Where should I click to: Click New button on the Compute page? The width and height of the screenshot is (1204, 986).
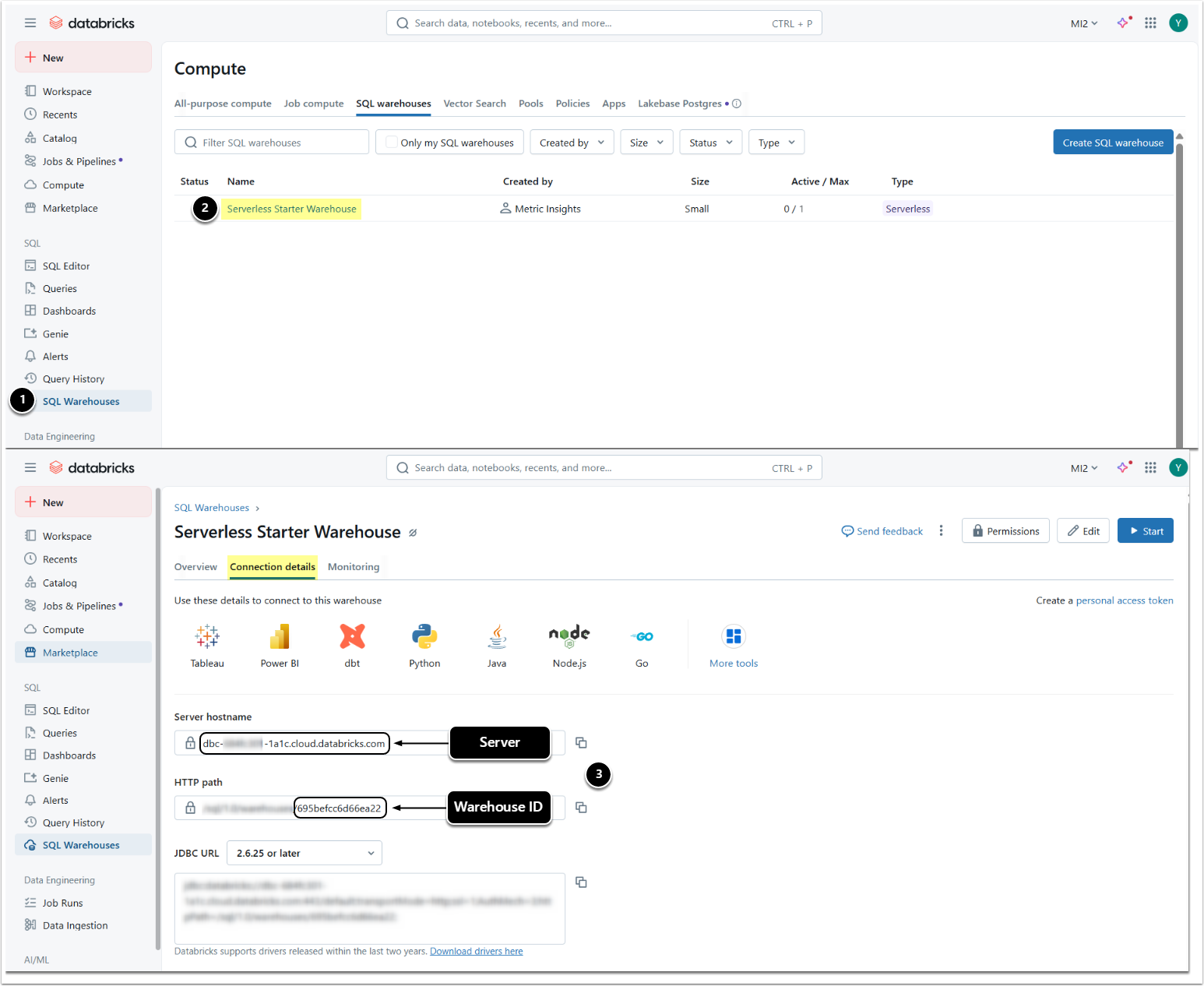click(83, 58)
